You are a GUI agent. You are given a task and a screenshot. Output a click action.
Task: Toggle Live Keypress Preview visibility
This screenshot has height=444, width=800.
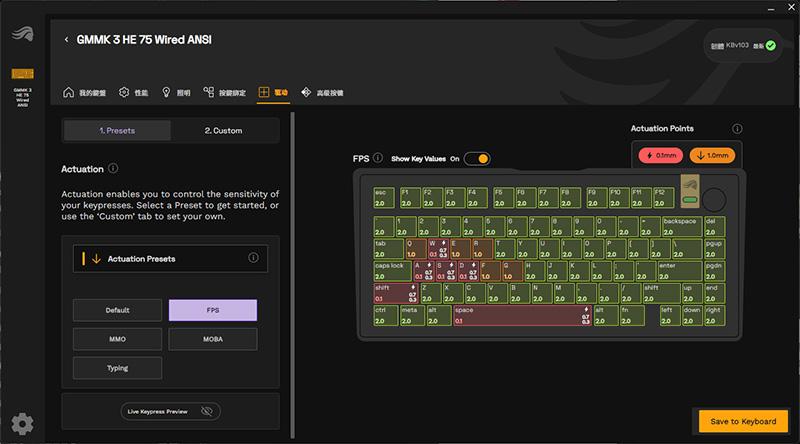(x=207, y=411)
